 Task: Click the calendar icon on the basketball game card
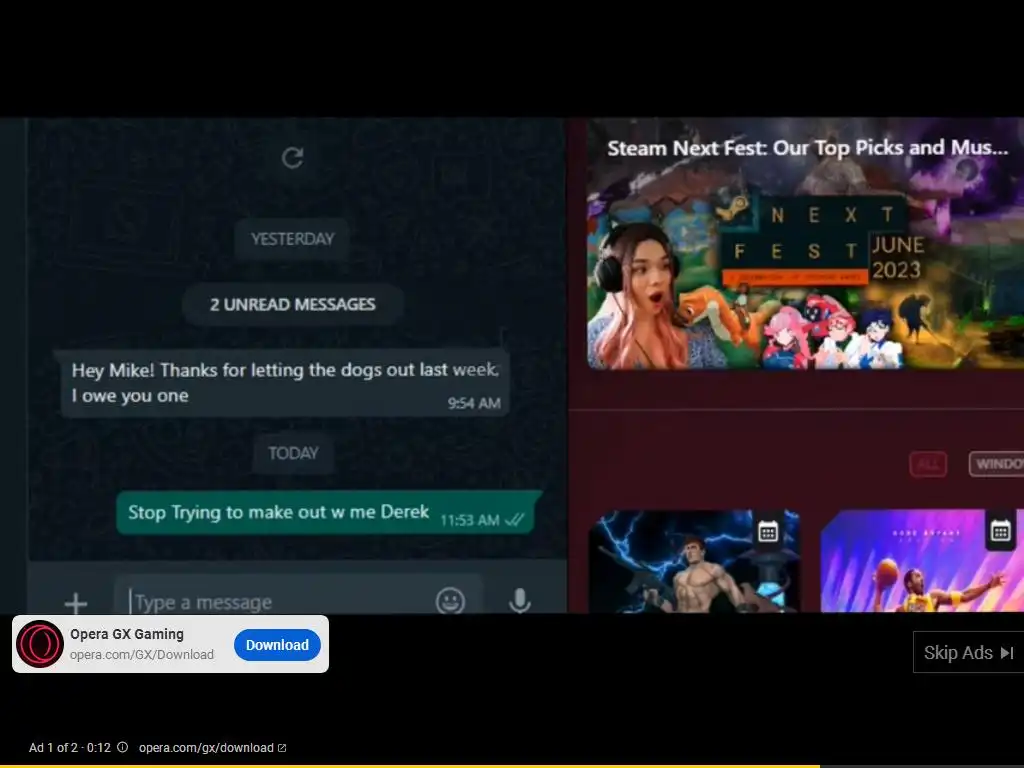click(1000, 530)
